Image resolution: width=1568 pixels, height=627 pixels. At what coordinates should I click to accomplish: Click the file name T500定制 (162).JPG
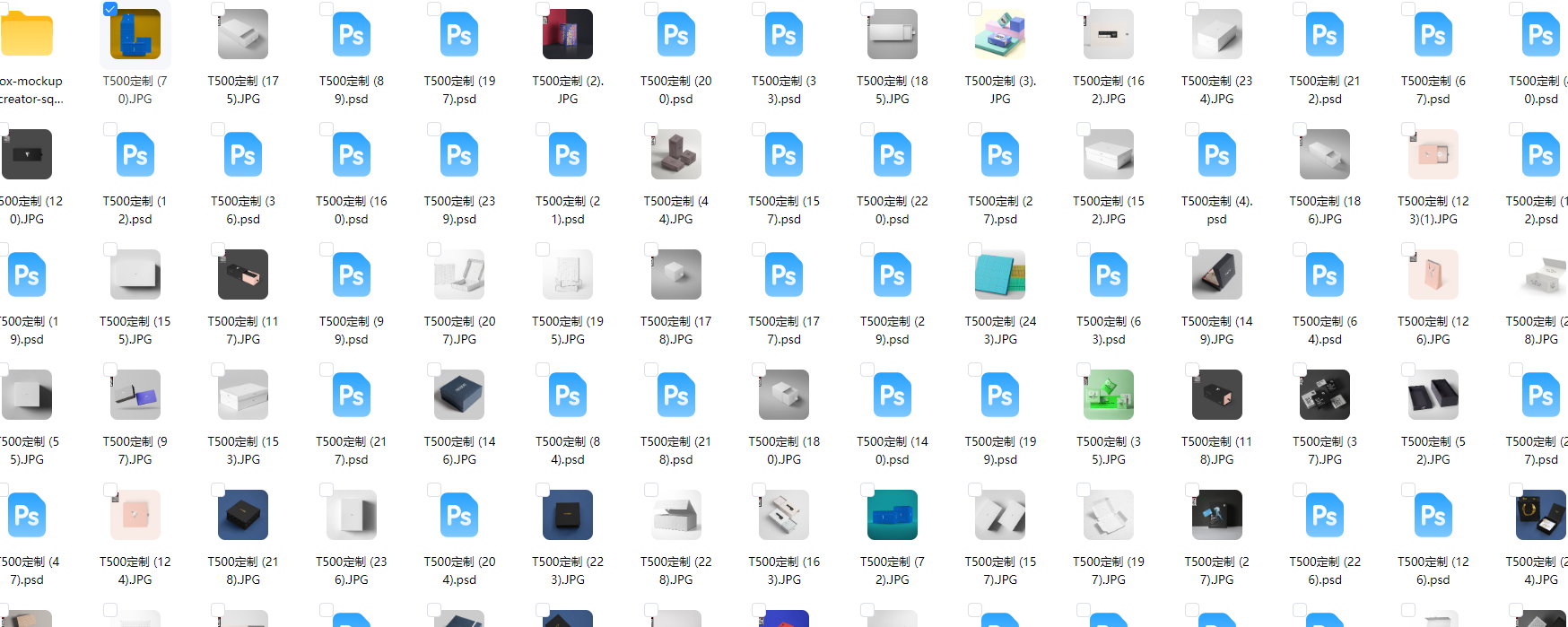point(1109,90)
